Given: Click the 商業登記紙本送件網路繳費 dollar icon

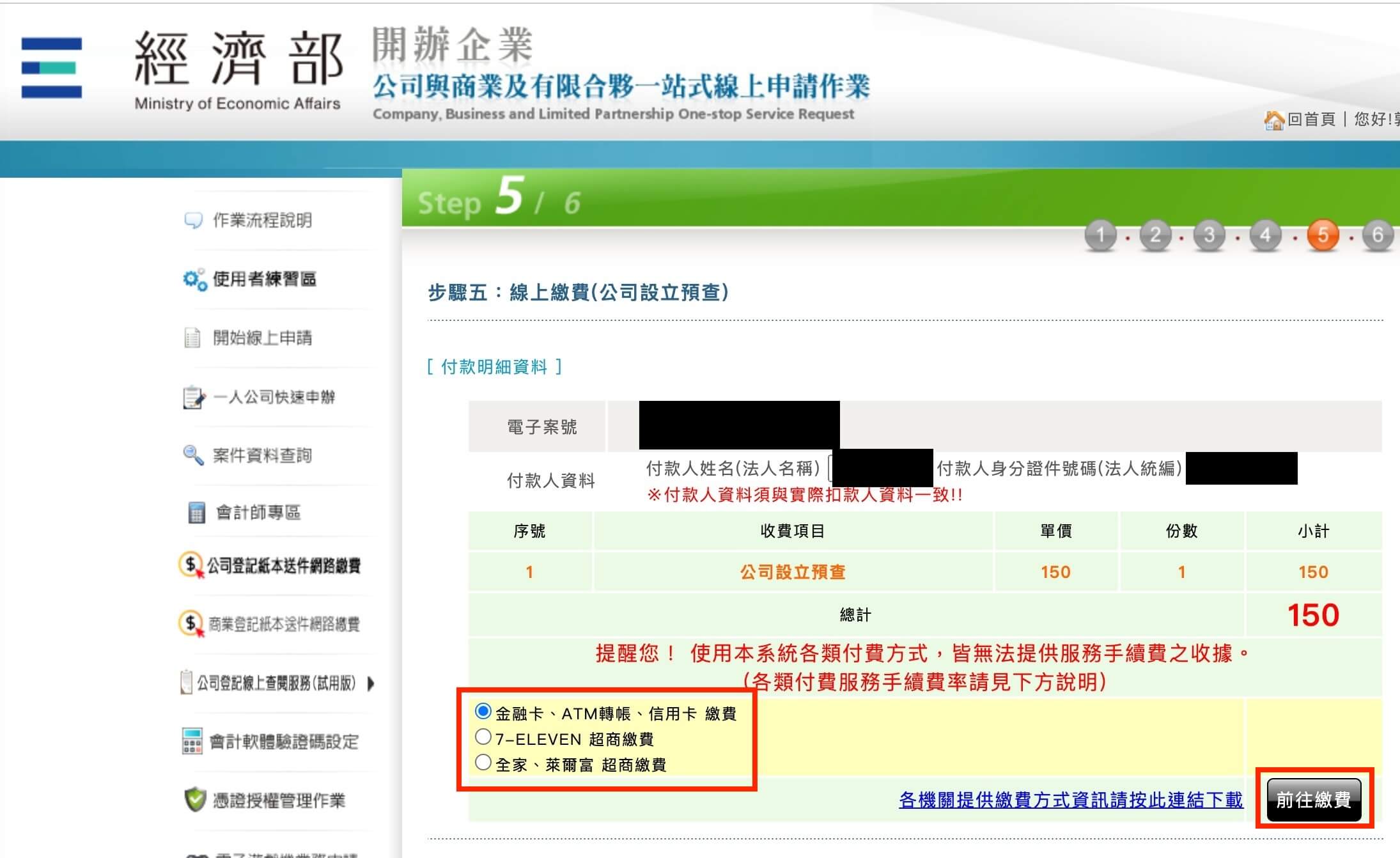Looking at the screenshot, I should click(189, 622).
